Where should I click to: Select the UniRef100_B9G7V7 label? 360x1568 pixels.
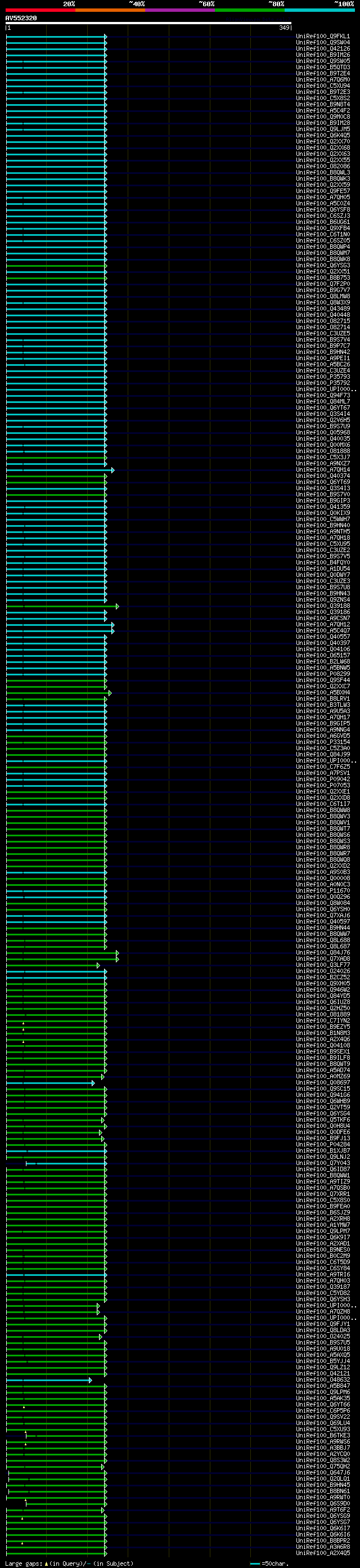(x=323, y=290)
